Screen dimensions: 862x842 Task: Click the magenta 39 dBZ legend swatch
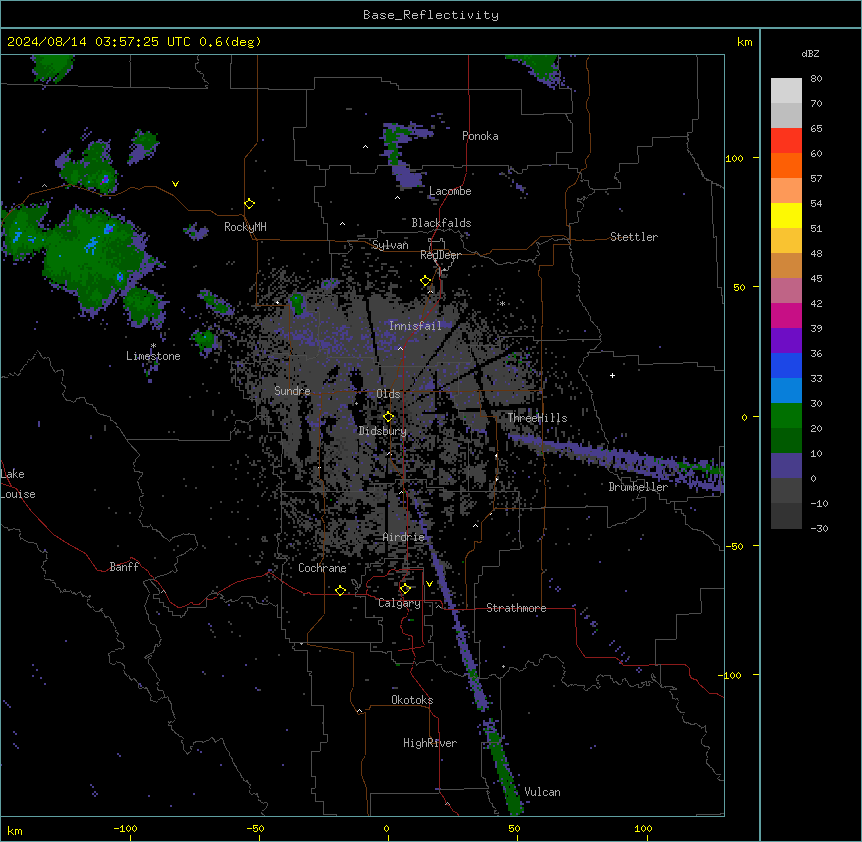(786, 315)
